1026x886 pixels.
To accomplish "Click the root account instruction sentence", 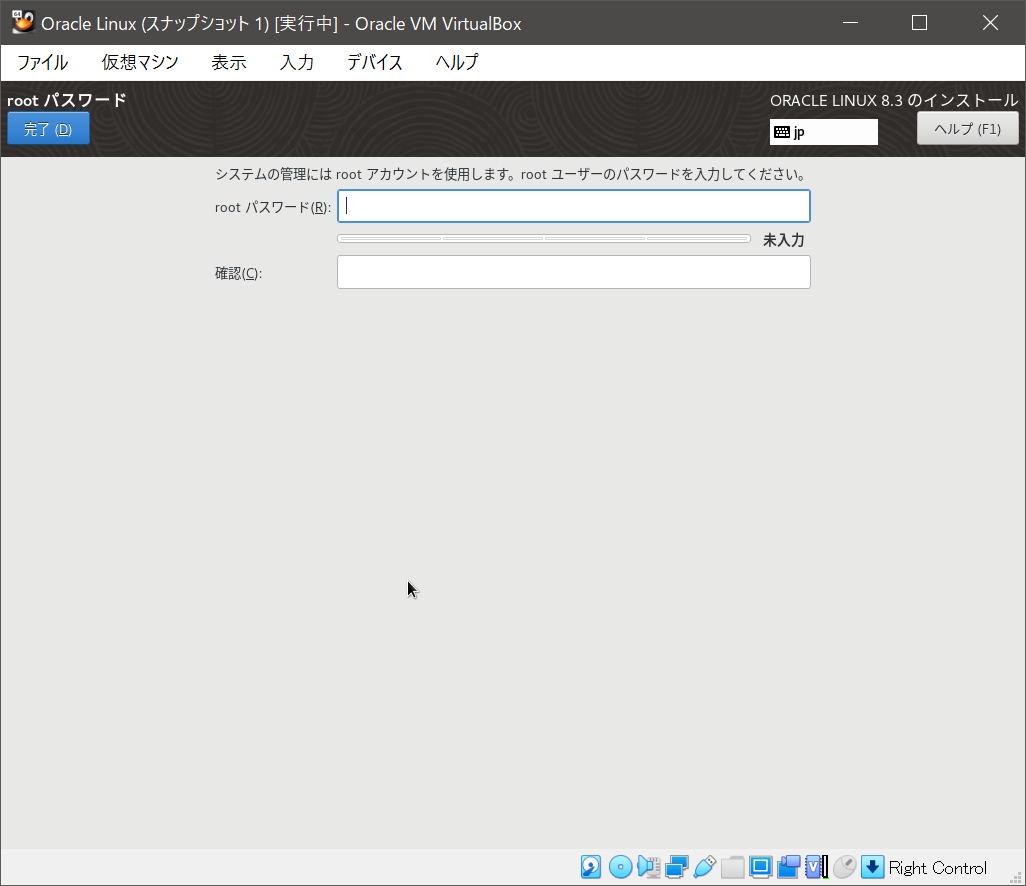I will tap(512, 175).
